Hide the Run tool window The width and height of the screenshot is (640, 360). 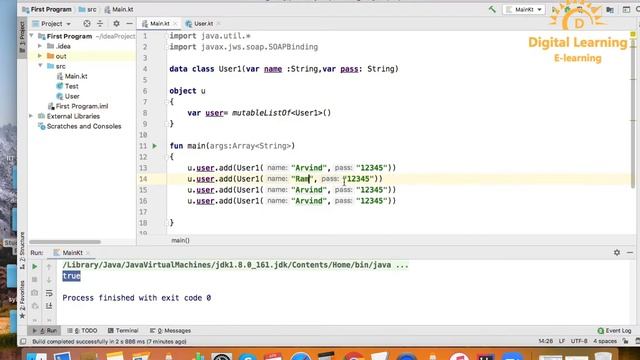click(x=630, y=253)
